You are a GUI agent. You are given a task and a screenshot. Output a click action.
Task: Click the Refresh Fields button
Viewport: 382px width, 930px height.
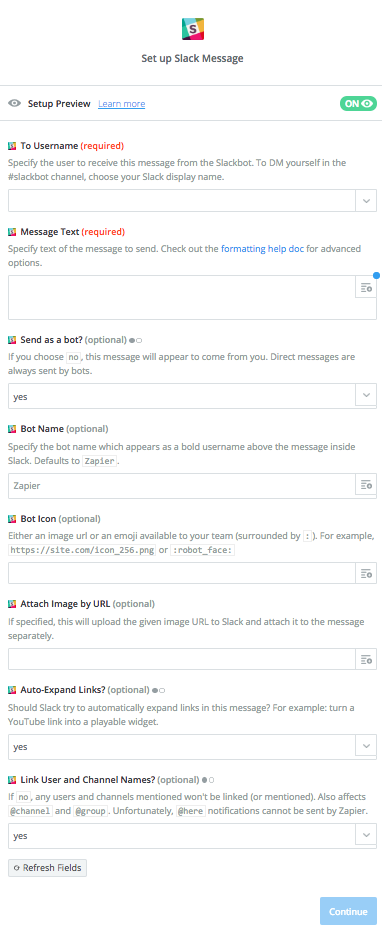(47, 868)
